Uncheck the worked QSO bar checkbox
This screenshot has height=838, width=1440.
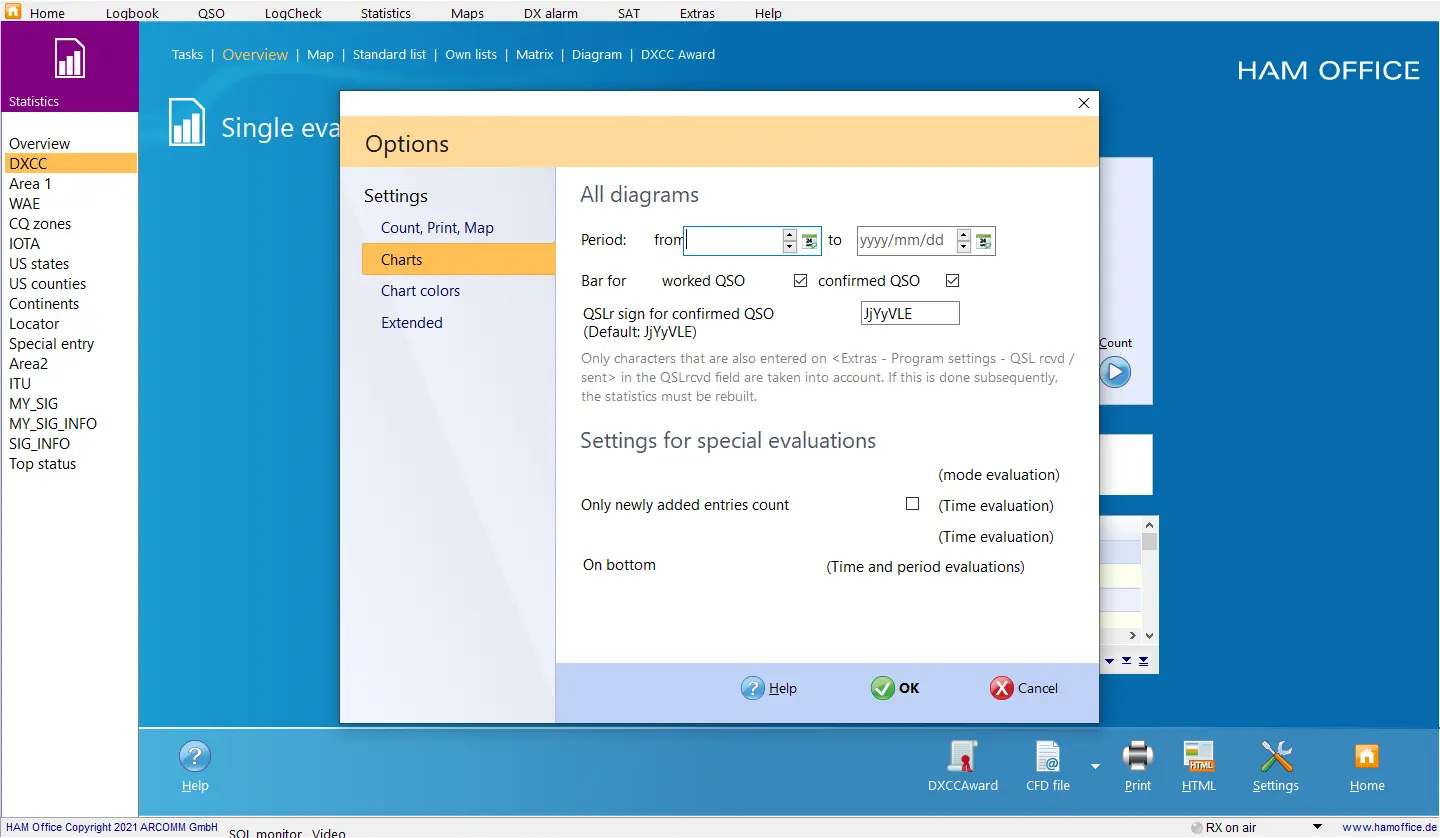click(800, 281)
